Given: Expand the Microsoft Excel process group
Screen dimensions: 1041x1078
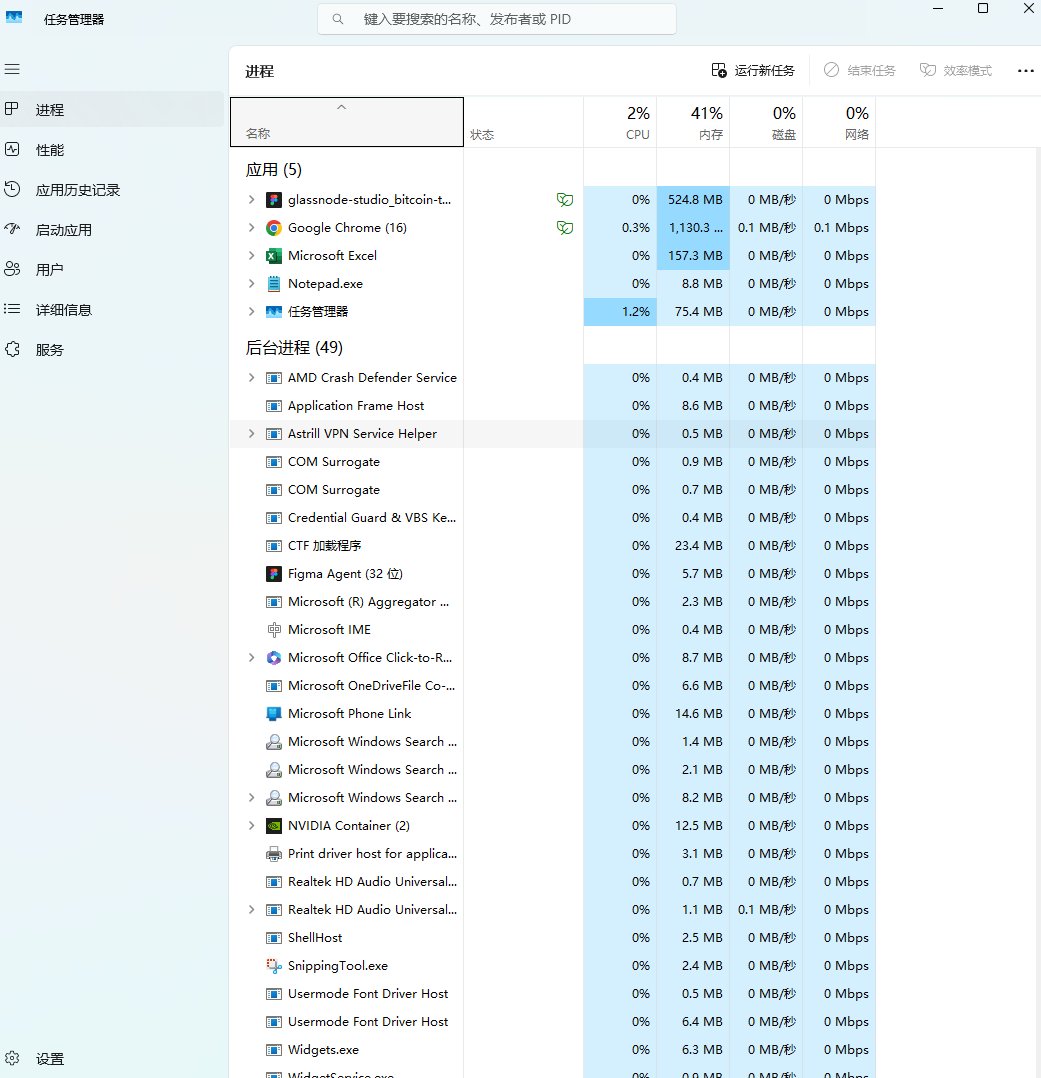Looking at the screenshot, I should 251,256.
